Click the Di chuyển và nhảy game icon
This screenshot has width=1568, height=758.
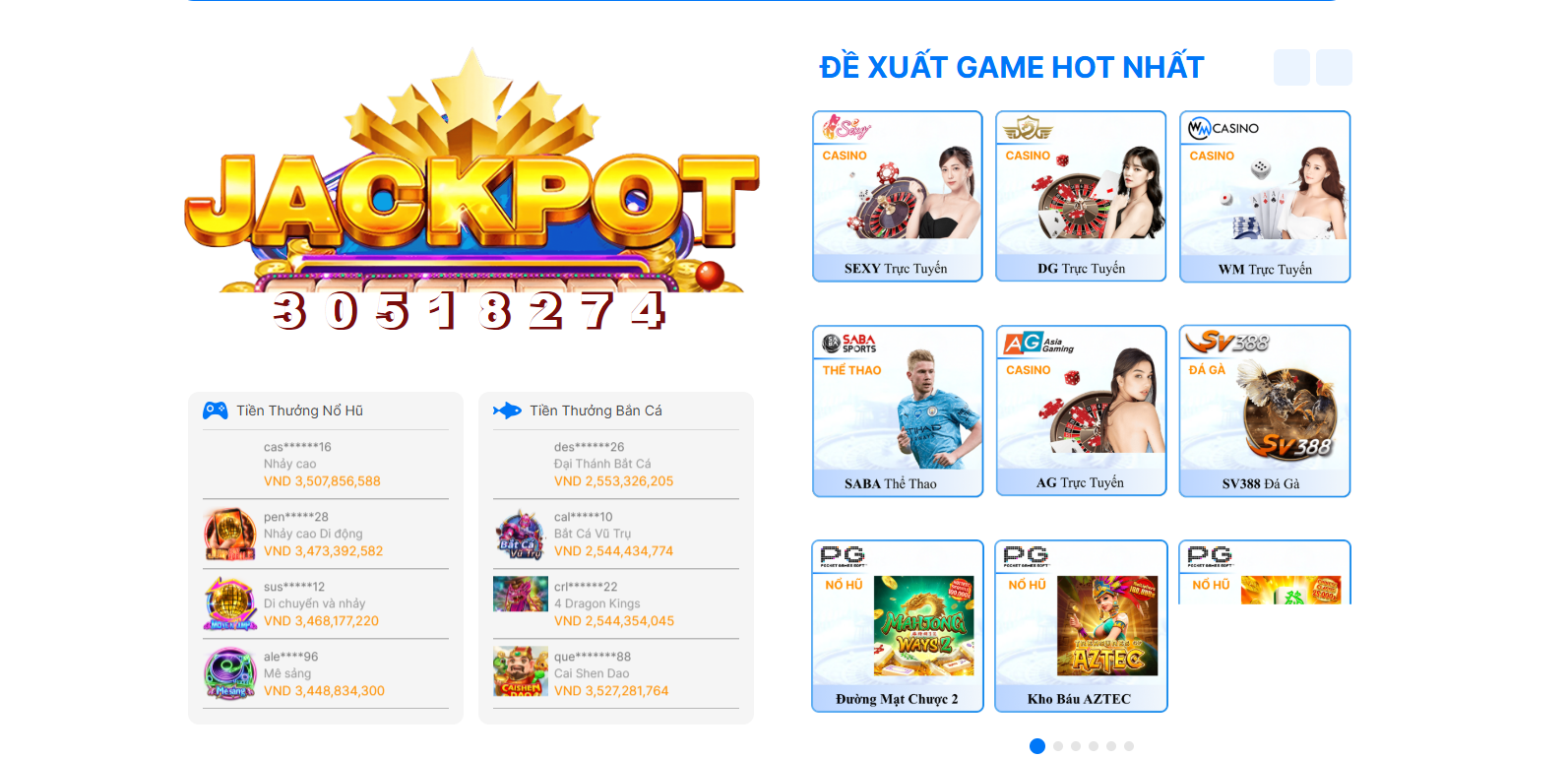tap(230, 603)
